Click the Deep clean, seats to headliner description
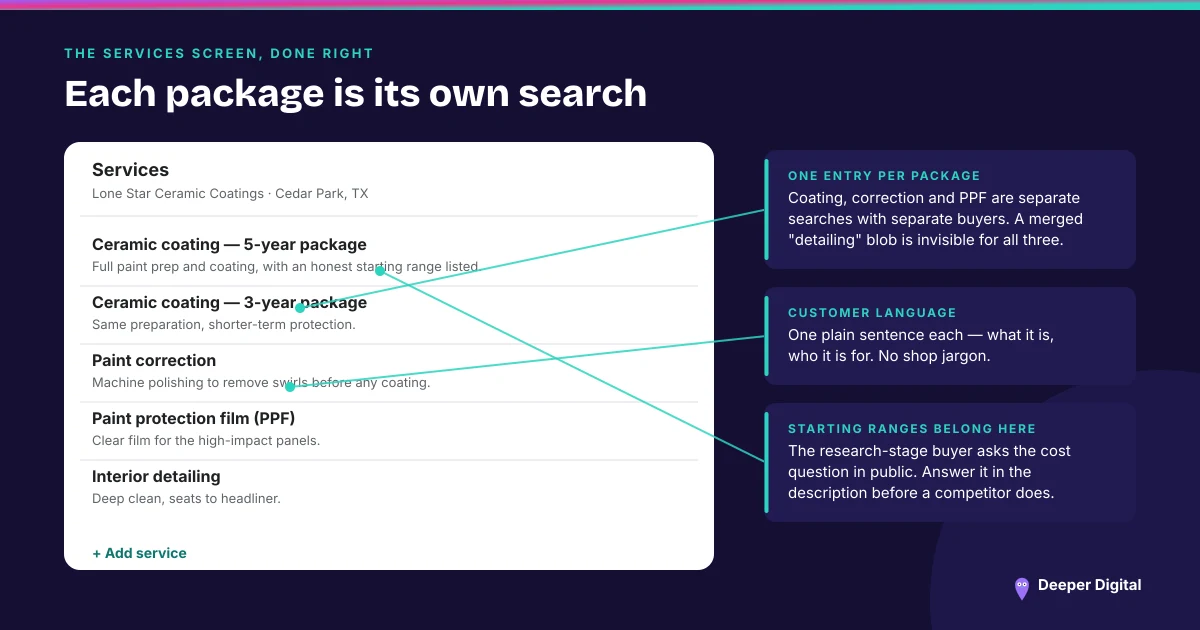Image resolution: width=1200 pixels, height=630 pixels. tap(186, 499)
